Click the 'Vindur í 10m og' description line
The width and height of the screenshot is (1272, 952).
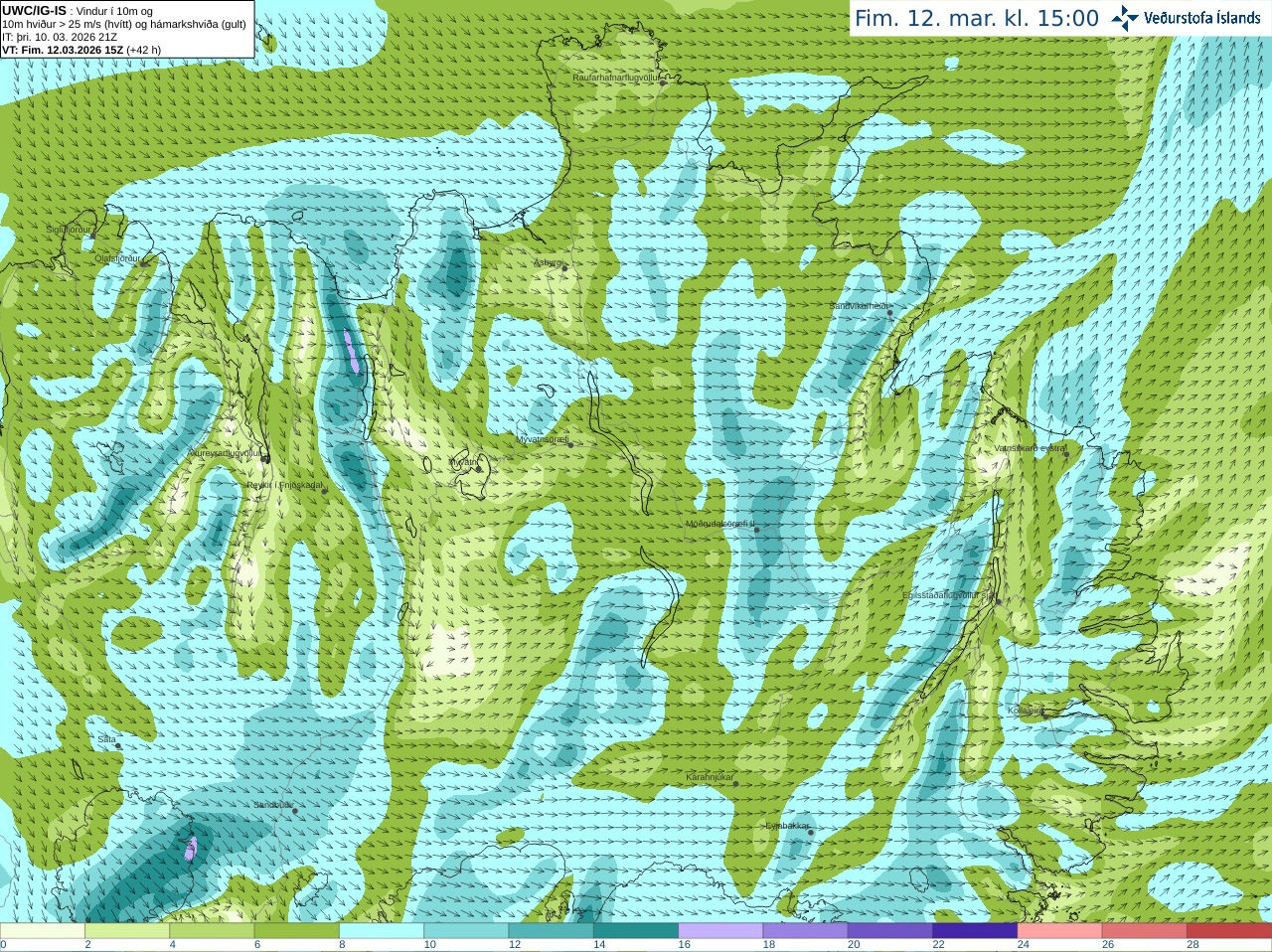point(114,11)
